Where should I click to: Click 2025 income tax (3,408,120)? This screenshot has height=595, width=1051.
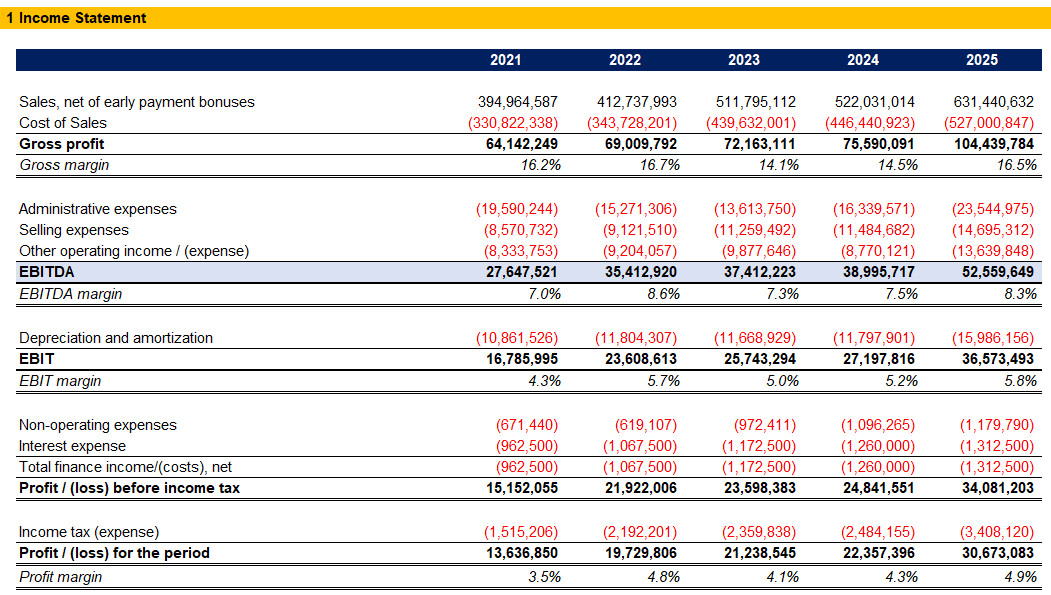pyautogui.click(x=997, y=532)
